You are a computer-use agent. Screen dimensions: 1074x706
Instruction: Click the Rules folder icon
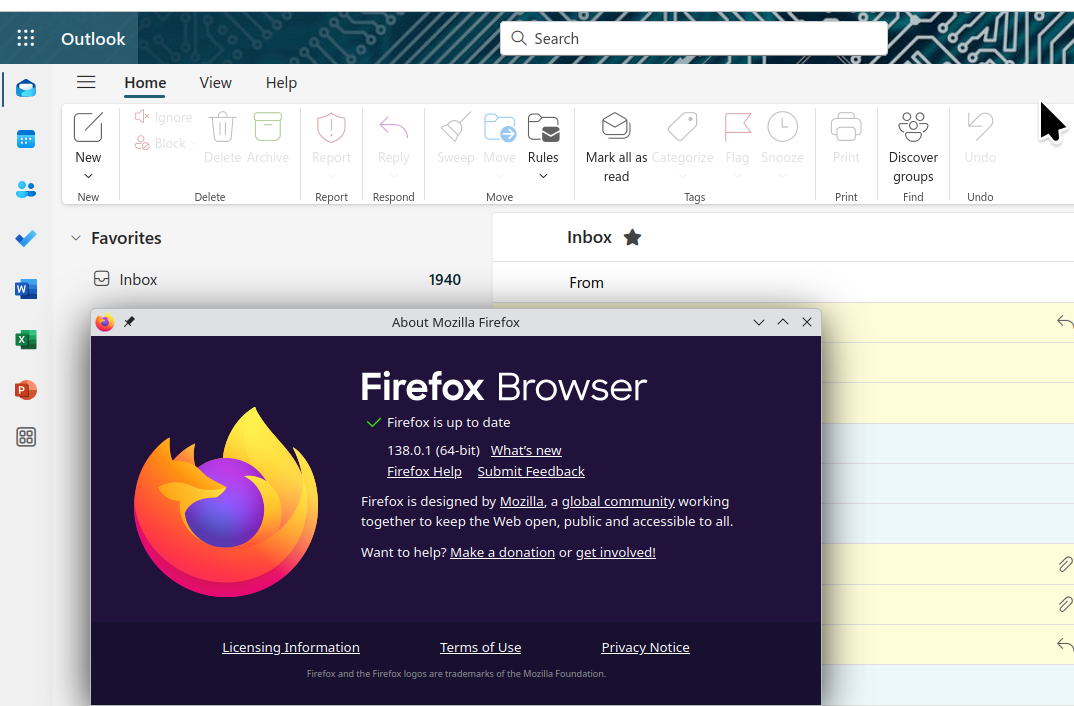click(543, 127)
